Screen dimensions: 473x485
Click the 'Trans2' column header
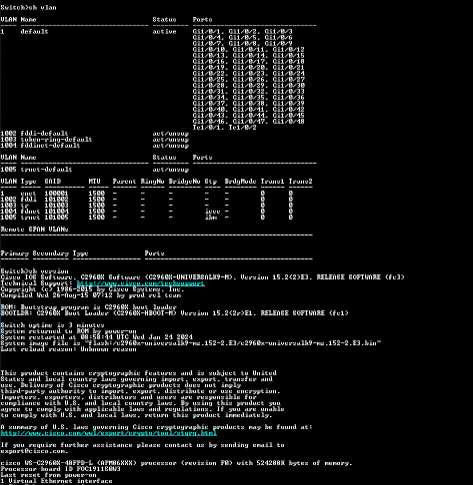pyautogui.click(x=300, y=181)
